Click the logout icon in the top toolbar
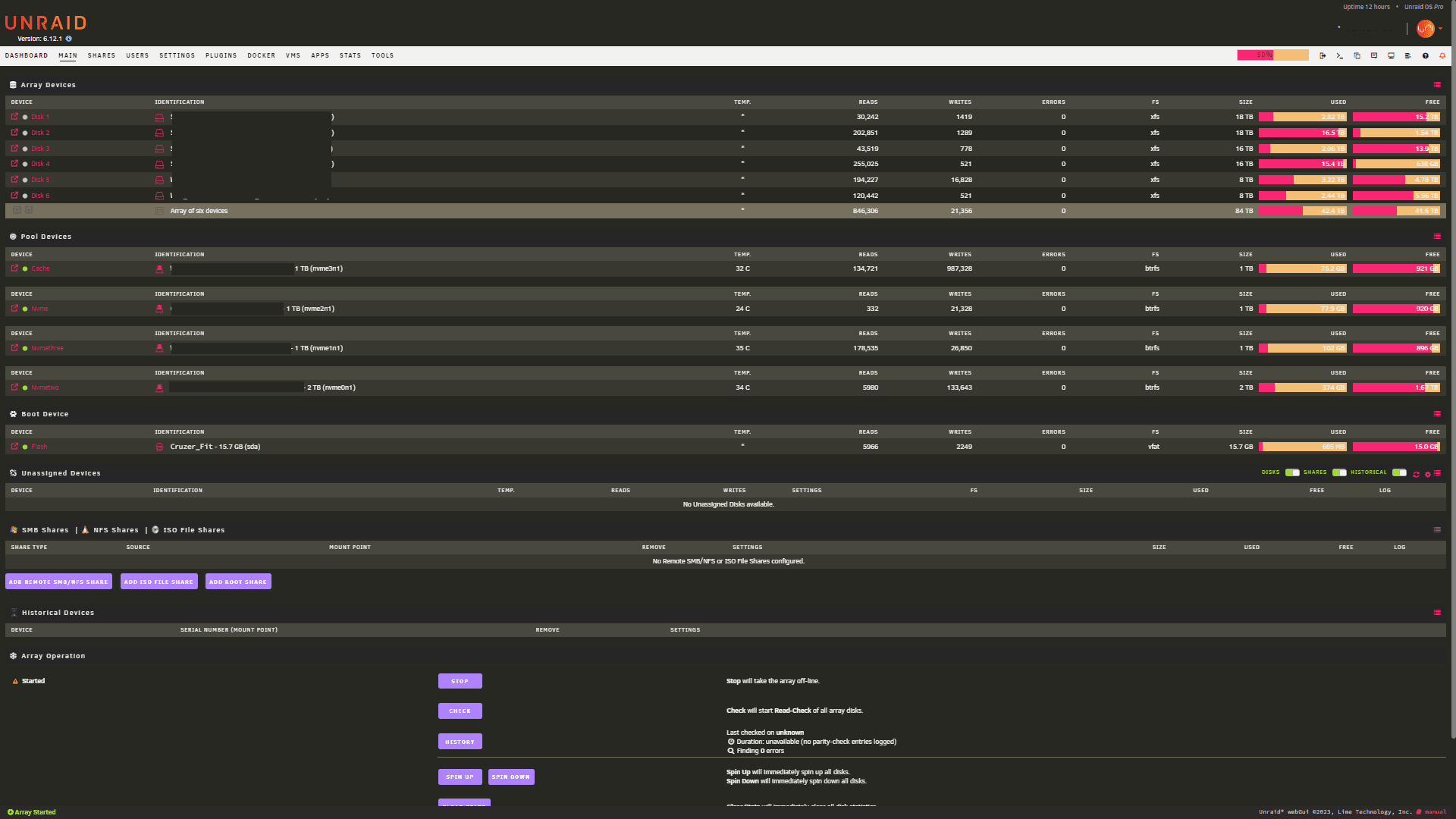Image resolution: width=1456 pixels, height=819 pixels. [1323, 55]
